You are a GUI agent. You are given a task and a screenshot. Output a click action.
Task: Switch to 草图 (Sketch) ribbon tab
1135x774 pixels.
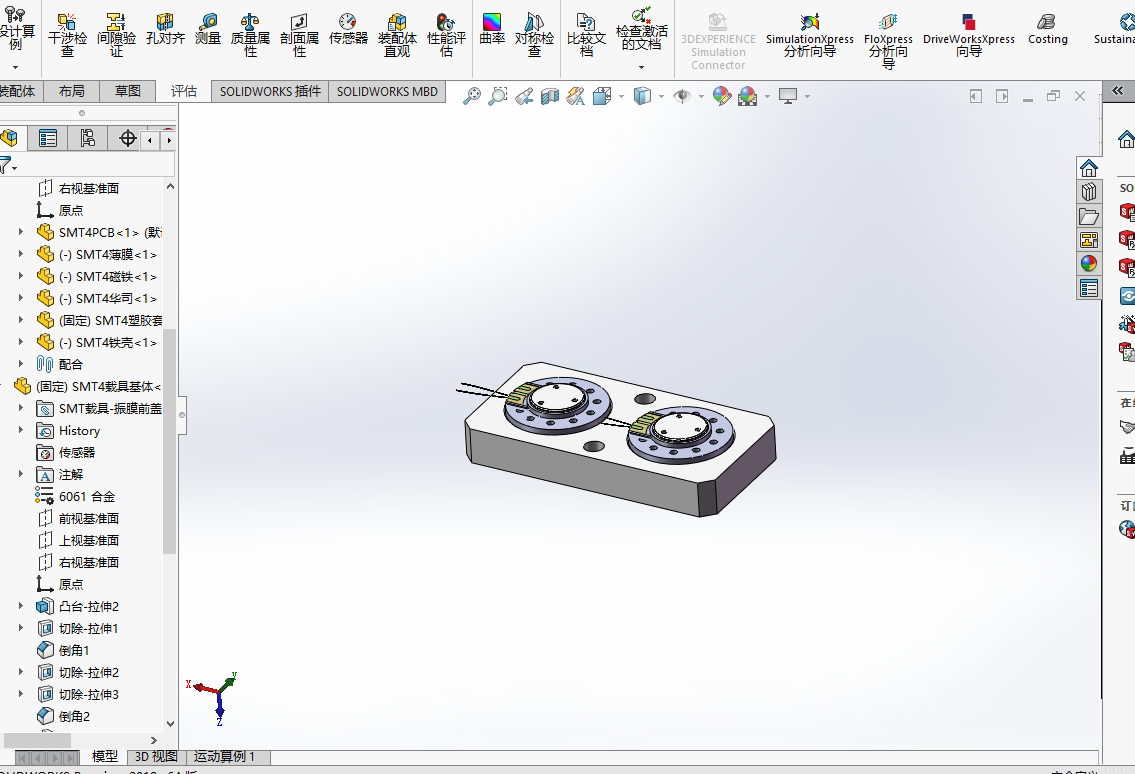click(127, 91)
